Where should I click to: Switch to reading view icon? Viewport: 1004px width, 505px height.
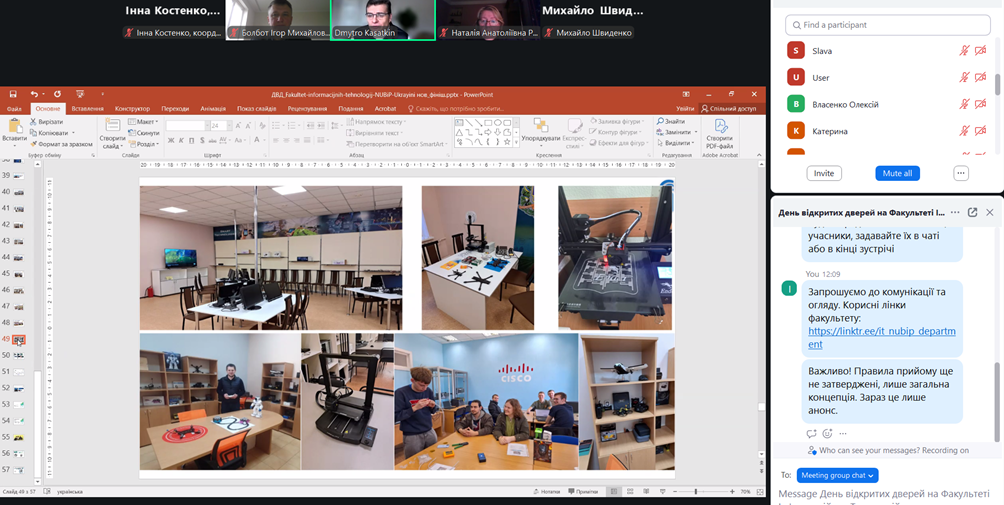point(644,492)
